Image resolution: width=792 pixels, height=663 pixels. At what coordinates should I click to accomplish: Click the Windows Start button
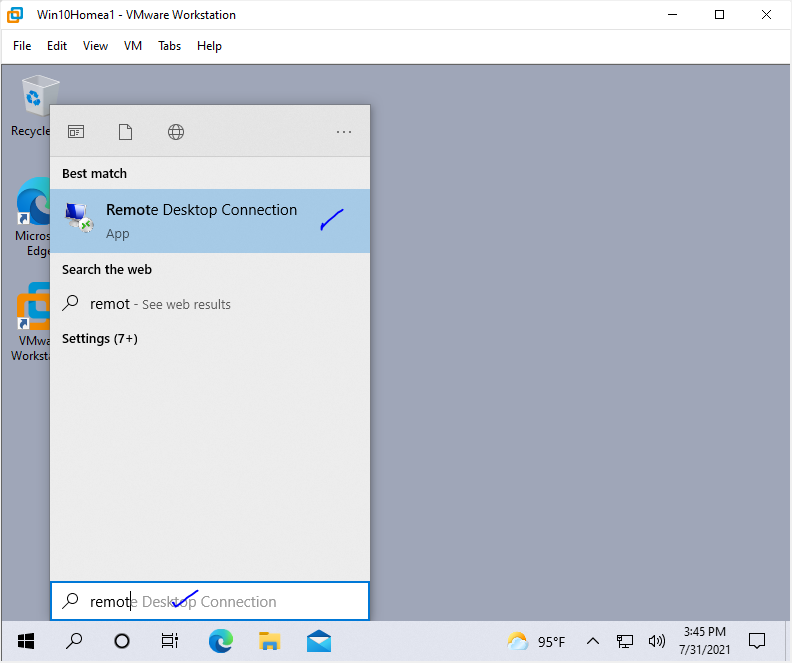(25, 641)
